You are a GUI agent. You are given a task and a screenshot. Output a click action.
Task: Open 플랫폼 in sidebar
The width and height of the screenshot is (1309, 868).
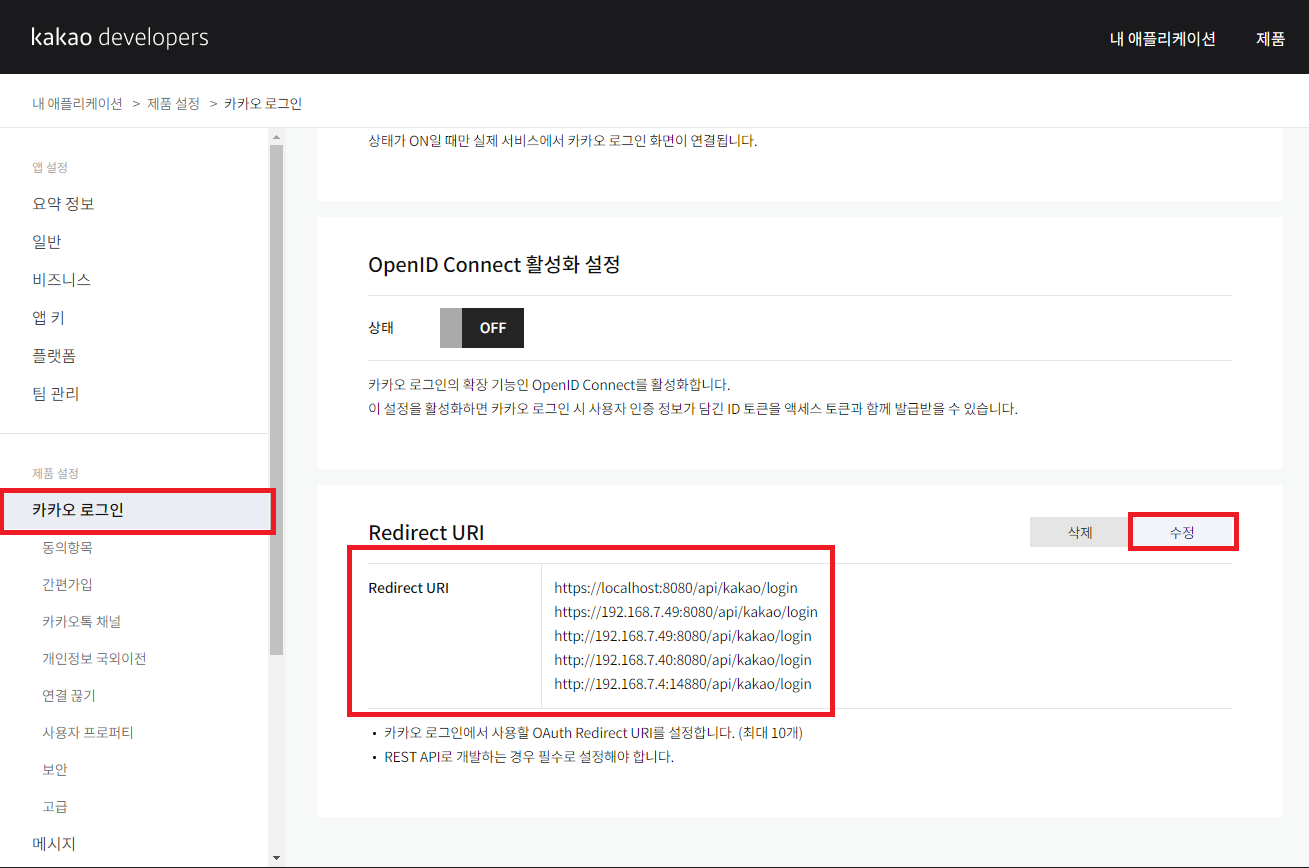54,356
